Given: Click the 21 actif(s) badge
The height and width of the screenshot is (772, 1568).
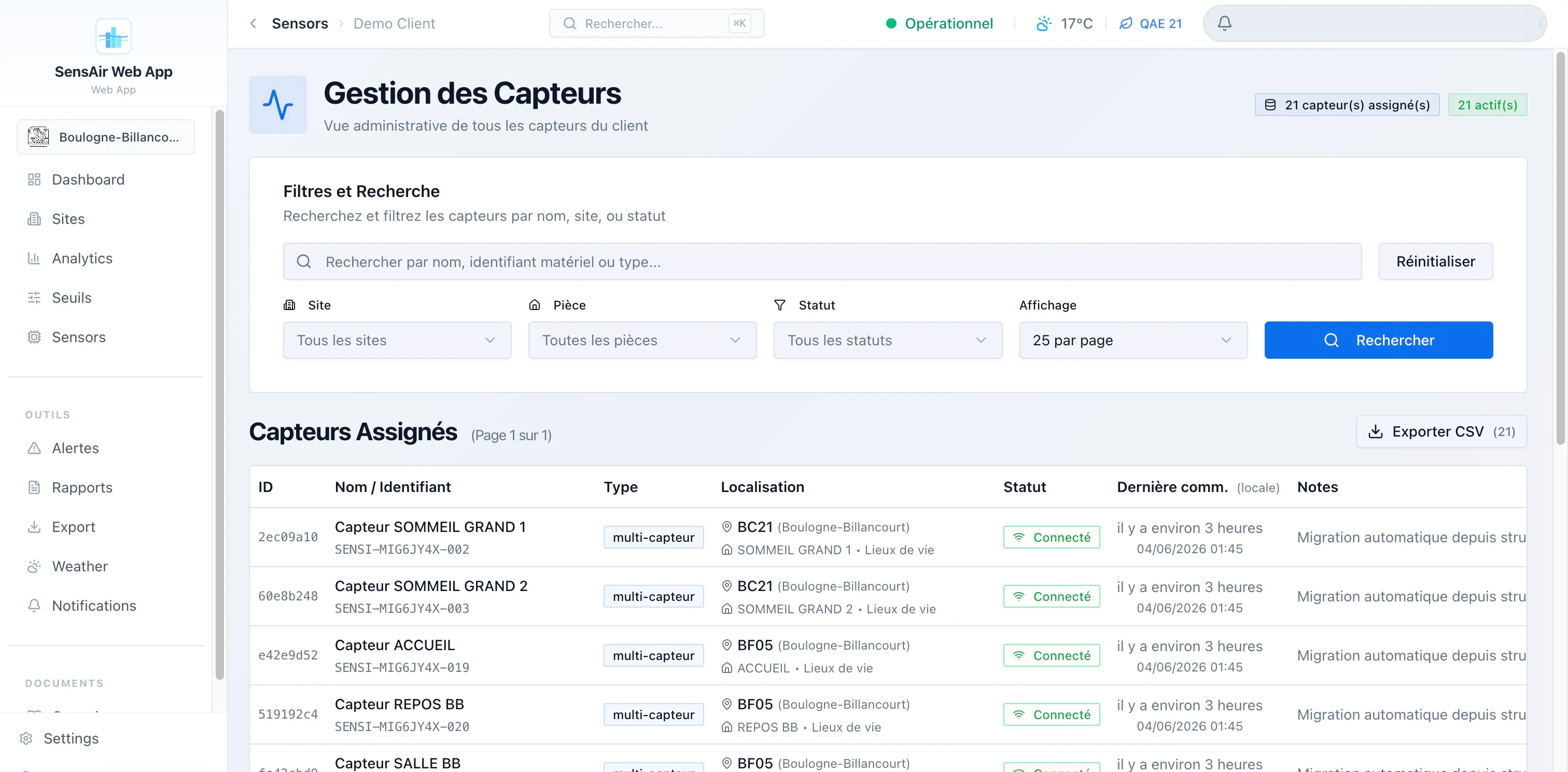Looking at the screenshot, I should [1487, 105].
